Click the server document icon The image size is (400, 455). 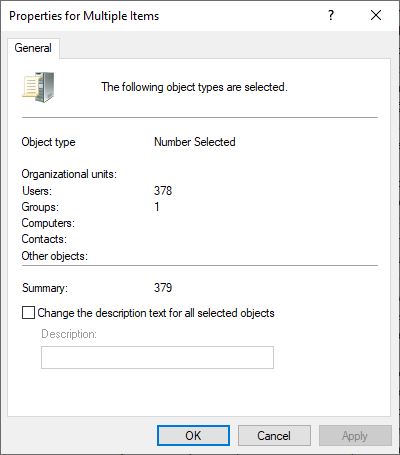pyautogui.click(x=38, y=87)
